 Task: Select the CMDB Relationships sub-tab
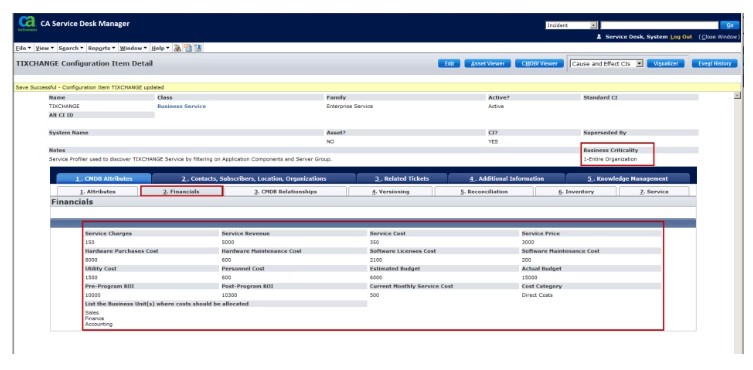pos(285,191)
